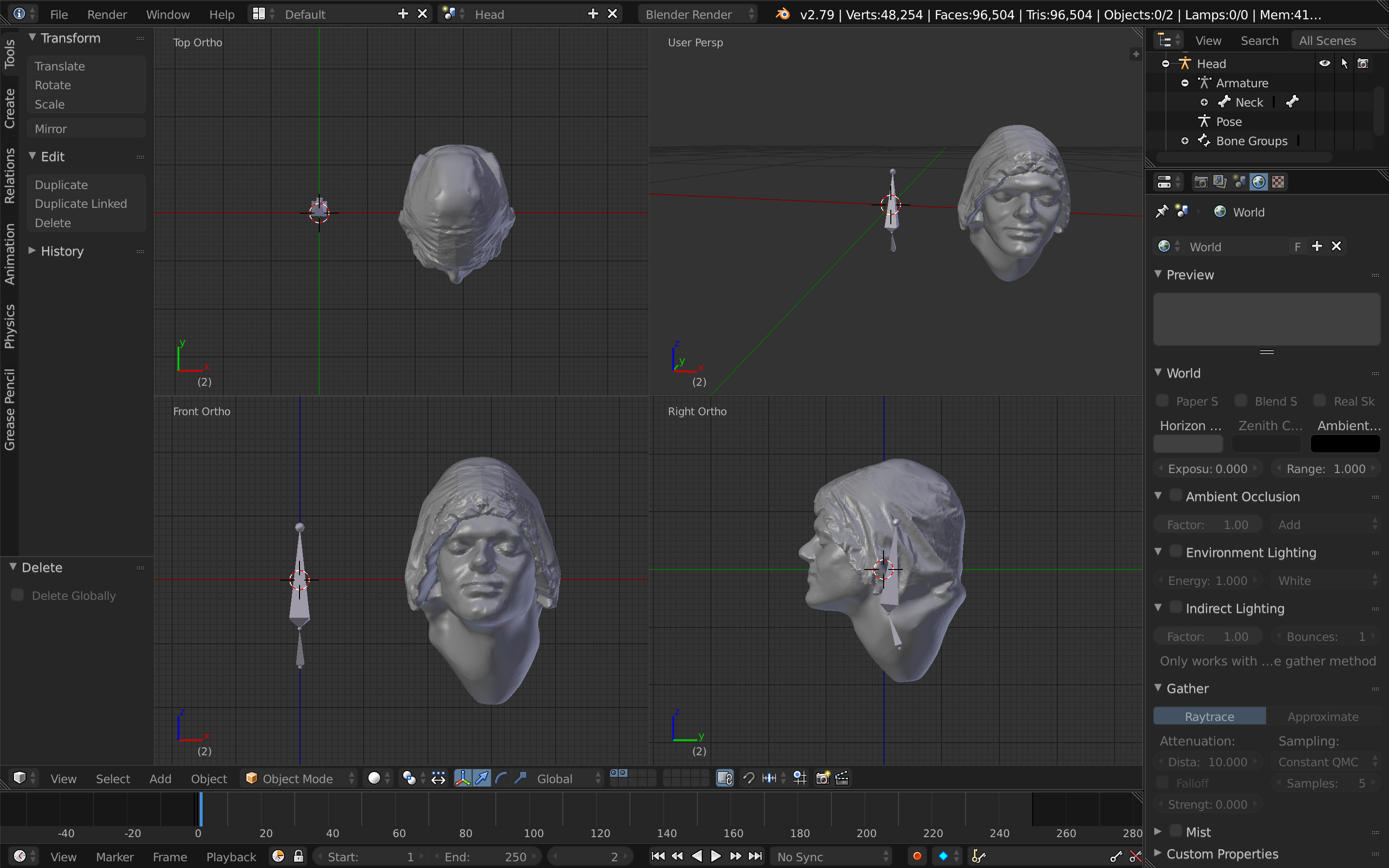Open the Scene properties tab

point(1239,182)
